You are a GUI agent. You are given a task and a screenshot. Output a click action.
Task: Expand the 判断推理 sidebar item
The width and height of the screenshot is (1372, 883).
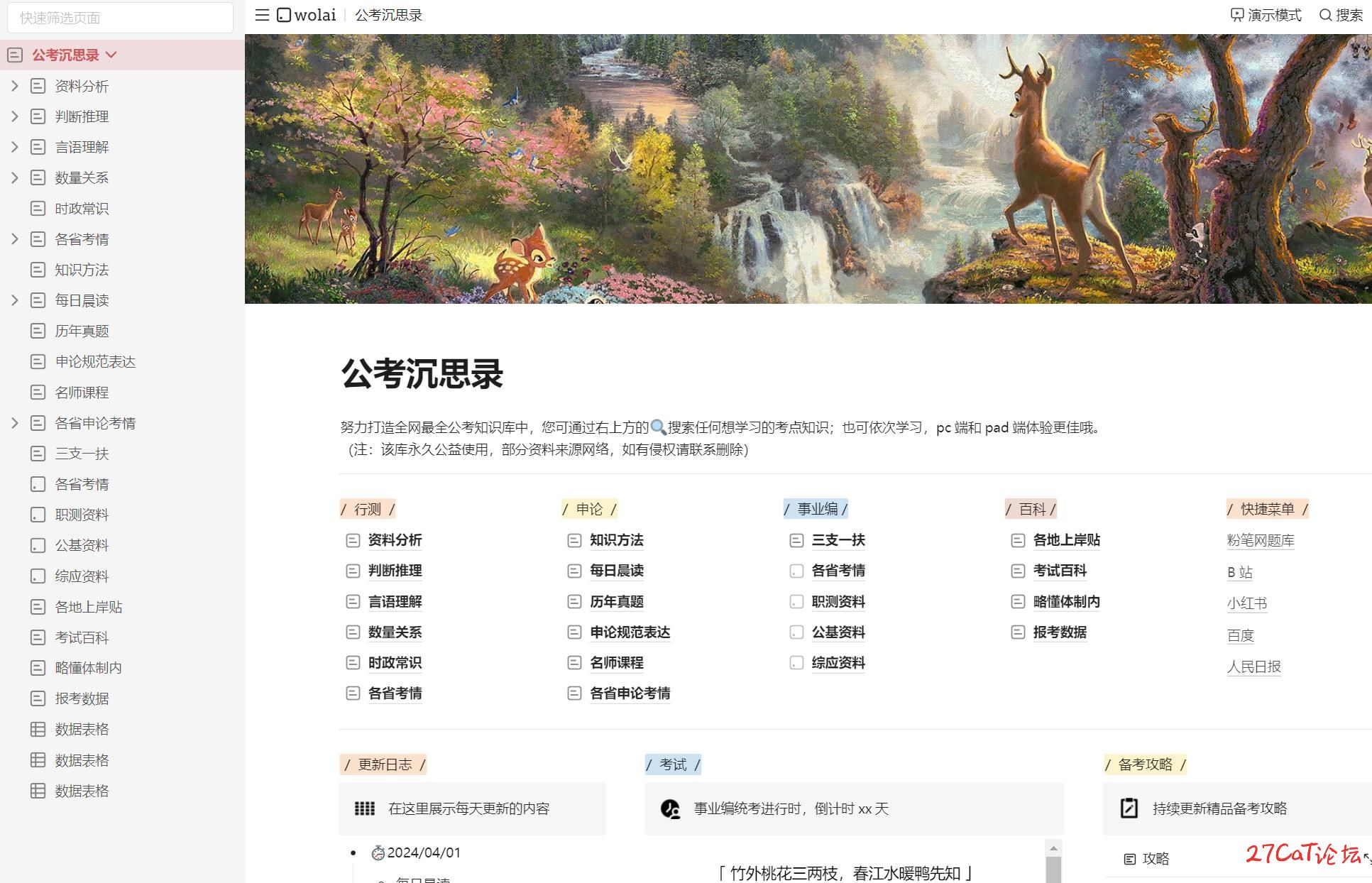[x=14, y=116]
